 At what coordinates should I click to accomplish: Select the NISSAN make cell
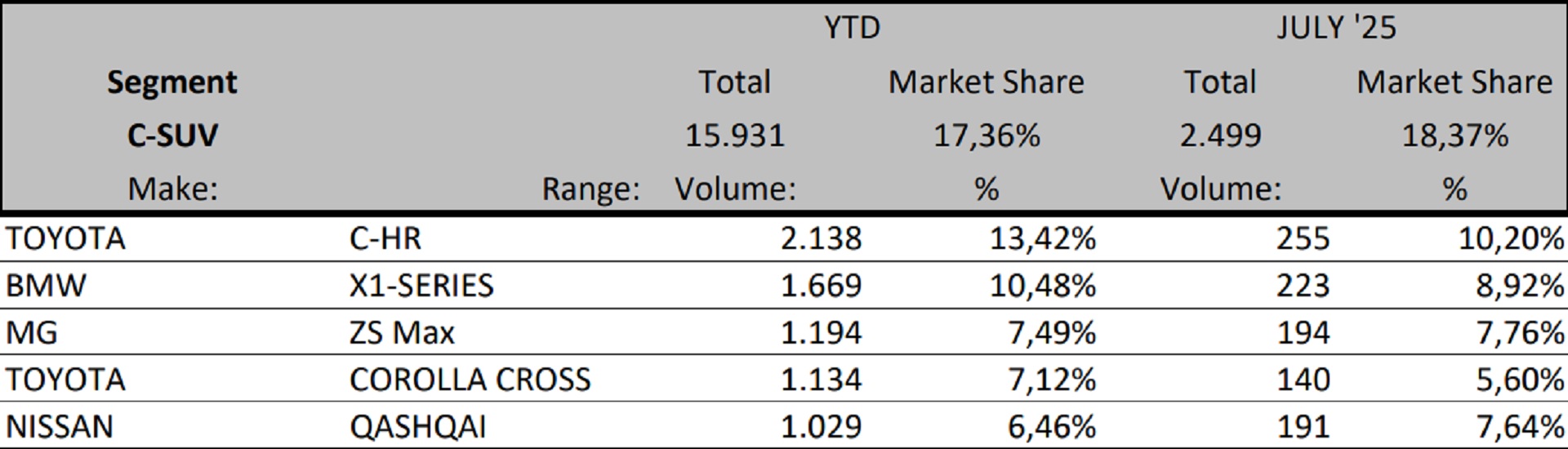coord(60,427)
